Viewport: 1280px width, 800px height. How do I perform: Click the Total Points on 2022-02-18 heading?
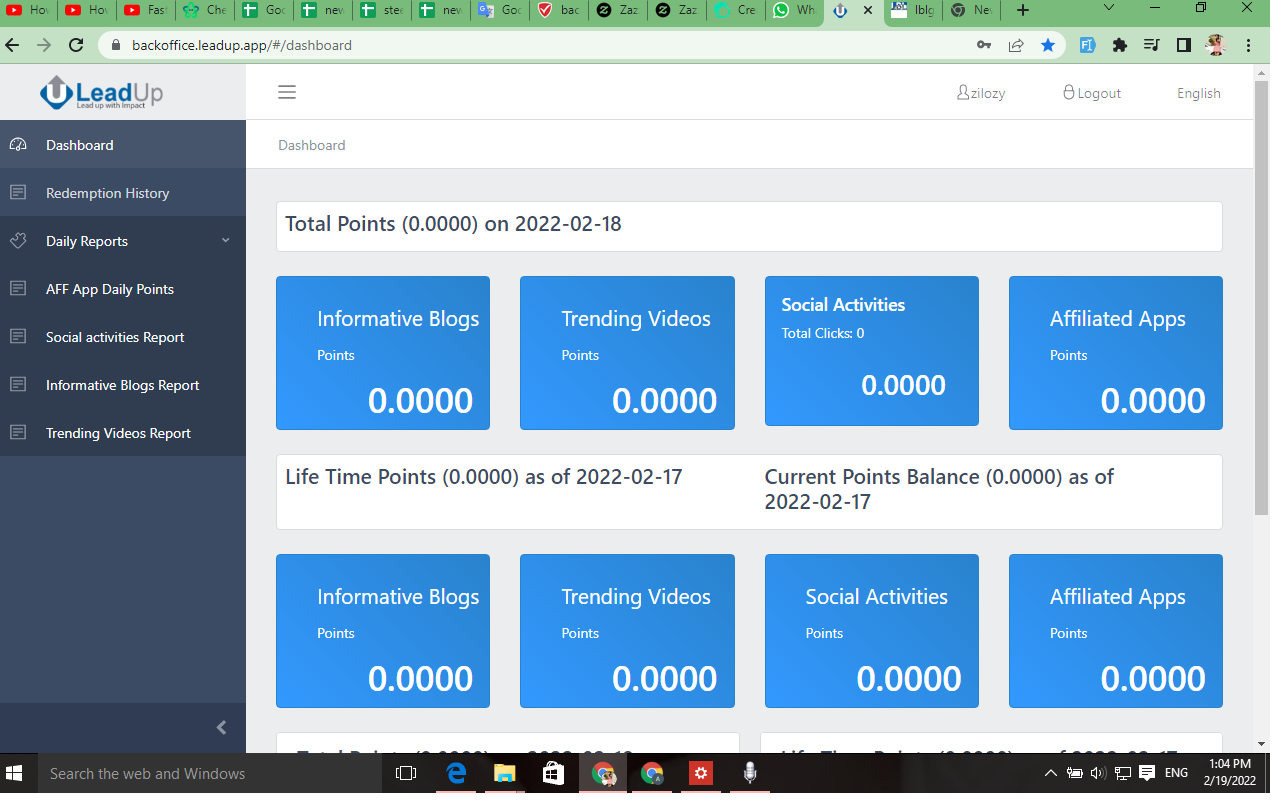pos(453,224)
